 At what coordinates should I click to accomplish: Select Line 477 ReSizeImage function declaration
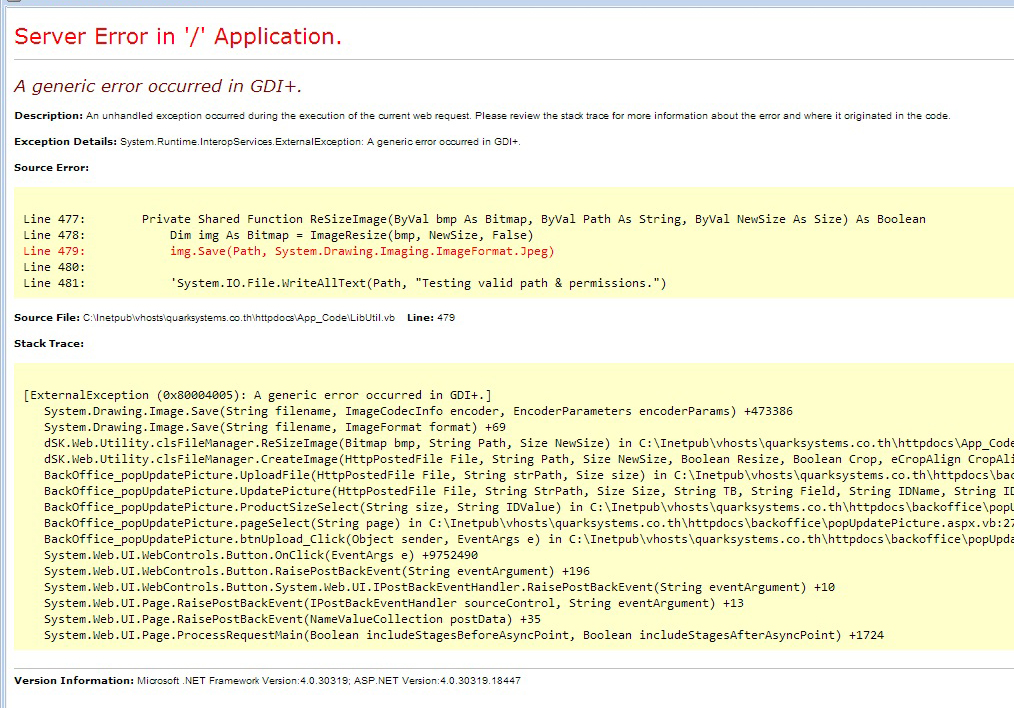pyautogui.click(x=533, y=219)
